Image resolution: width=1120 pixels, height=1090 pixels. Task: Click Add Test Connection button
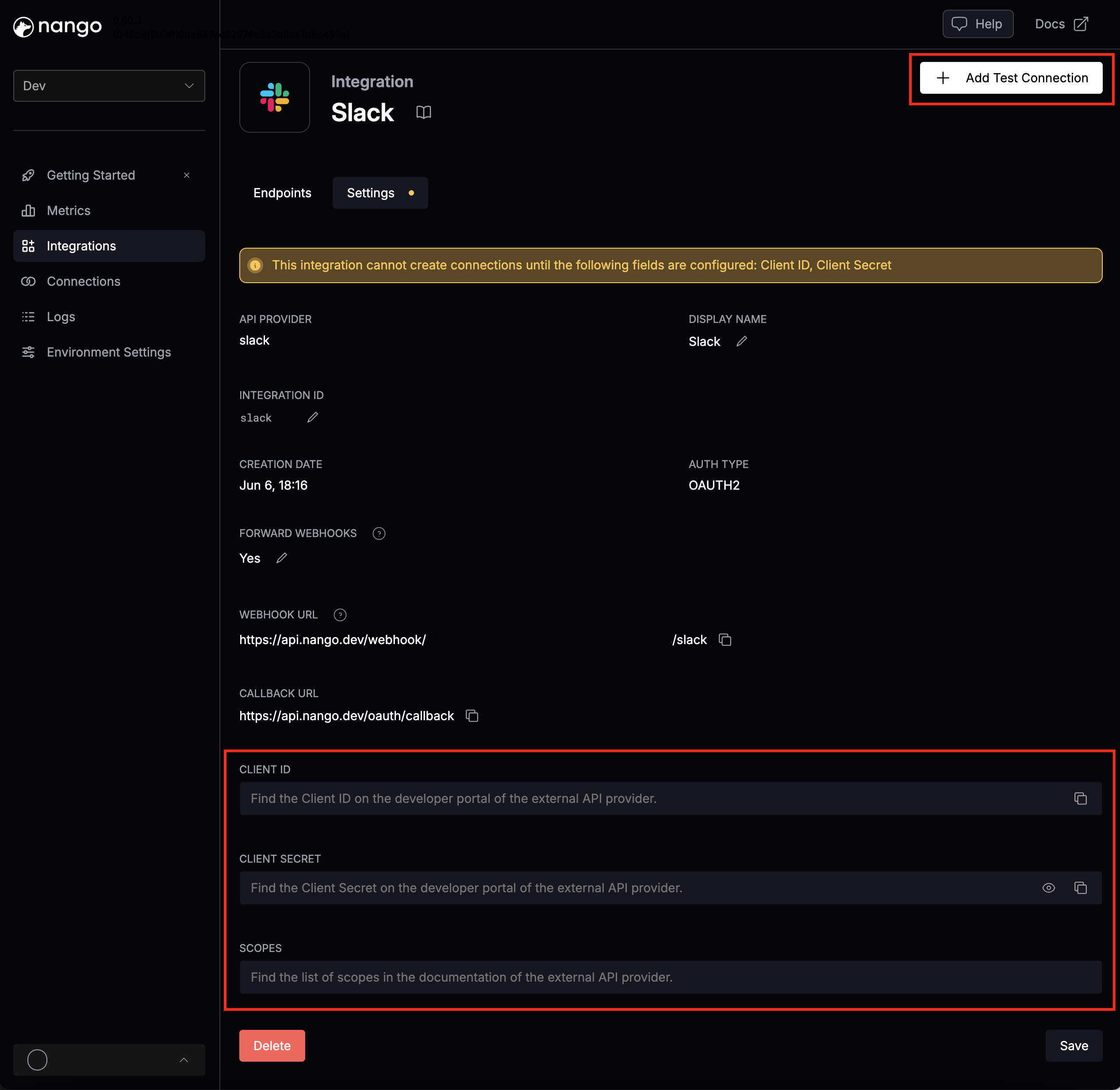(1011, 78)
